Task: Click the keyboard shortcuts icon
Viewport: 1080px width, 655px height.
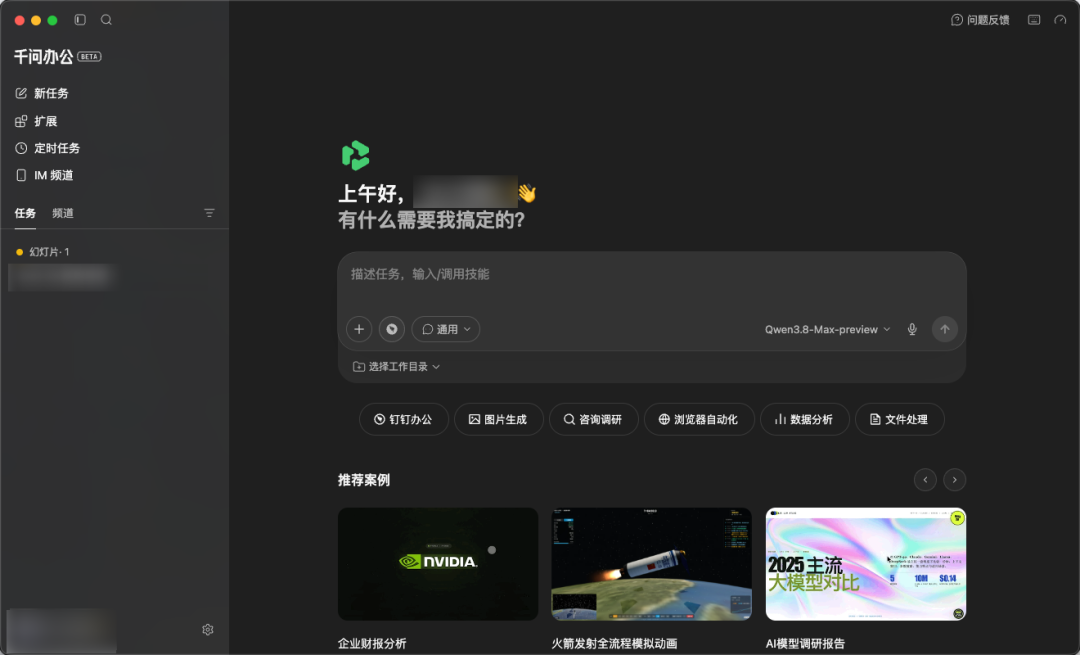Action: (1034, 20)
